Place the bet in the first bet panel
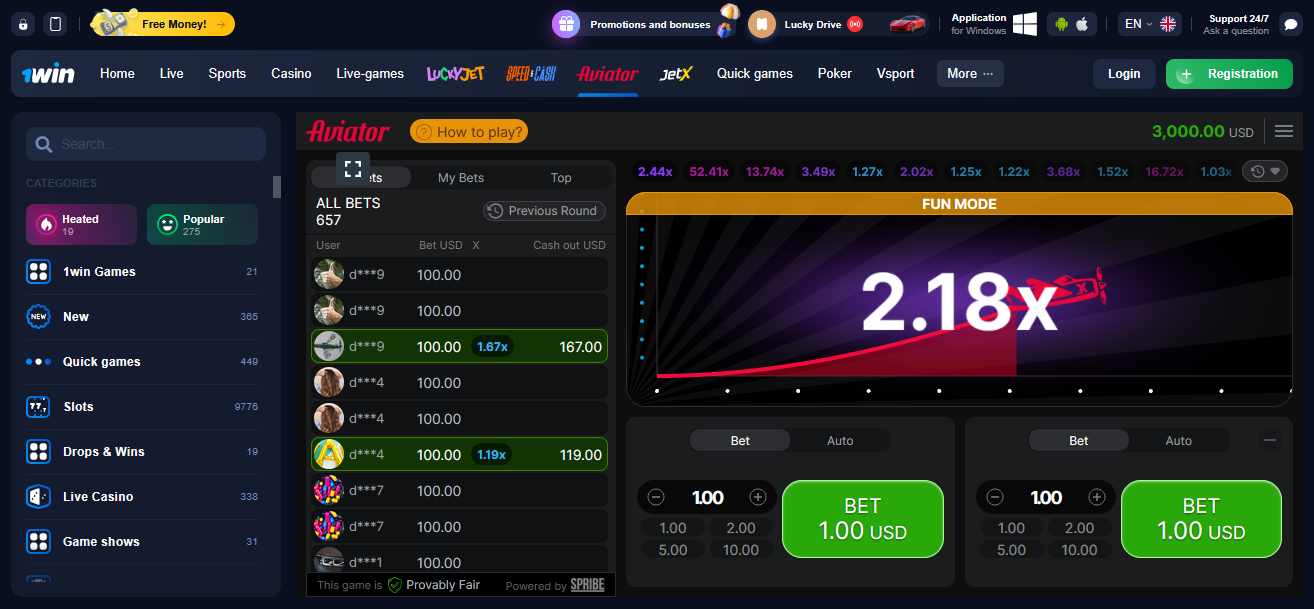The width and height of the screenshot is (1314, 609). pos(863,519)
